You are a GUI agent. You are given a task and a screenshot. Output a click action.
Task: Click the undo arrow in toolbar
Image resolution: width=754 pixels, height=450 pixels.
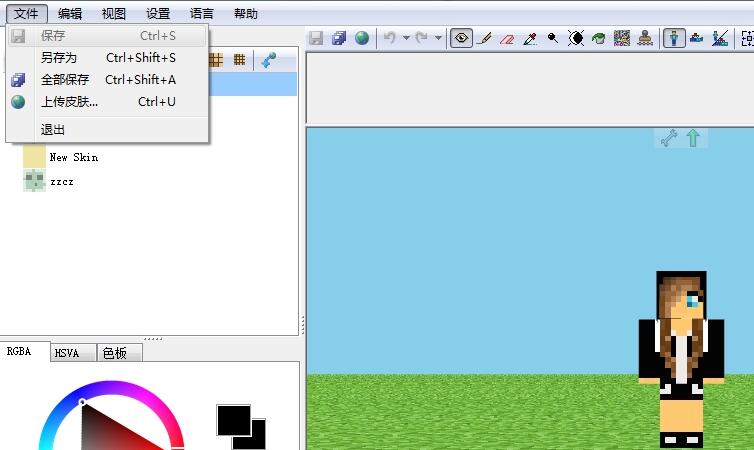(x=390, y=38)
